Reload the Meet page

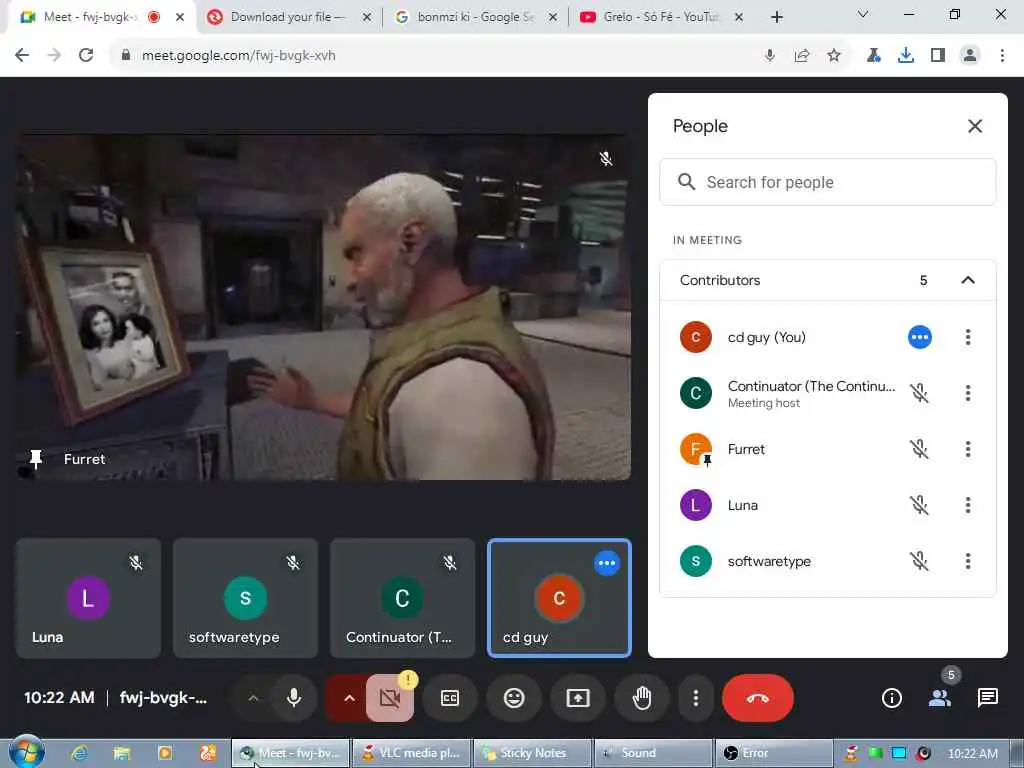[x=86, y=56]
